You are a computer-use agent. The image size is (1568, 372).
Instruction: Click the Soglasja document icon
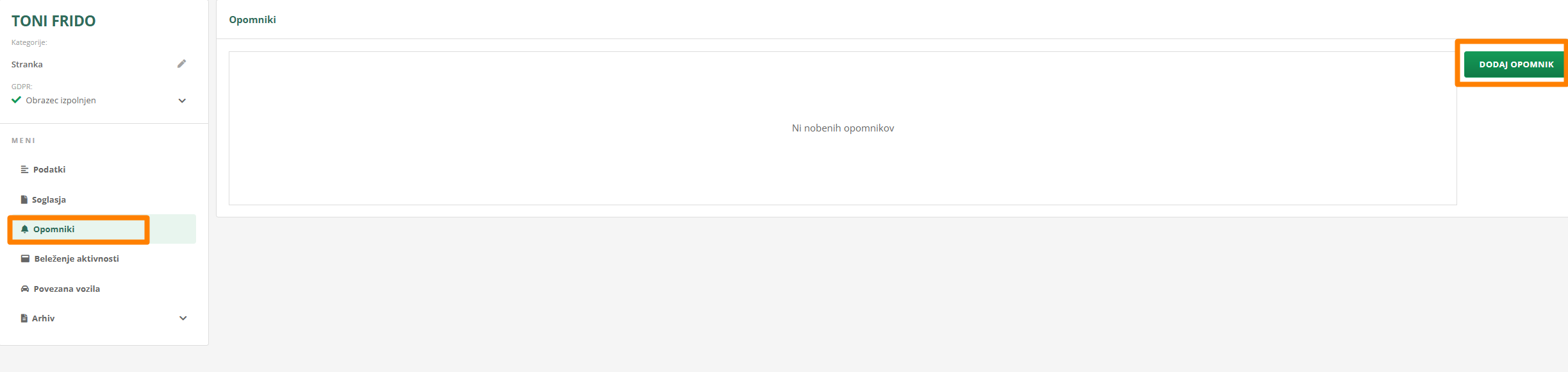point(24,199)
